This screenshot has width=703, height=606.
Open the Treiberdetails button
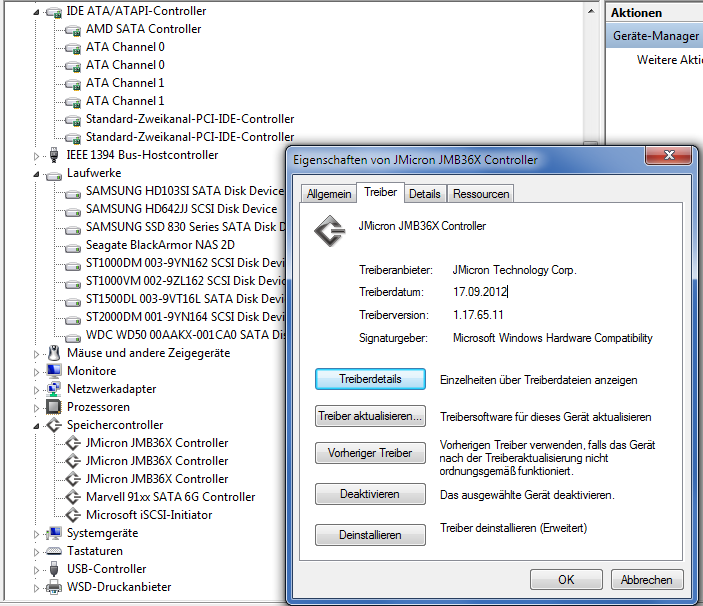[370, 379]
